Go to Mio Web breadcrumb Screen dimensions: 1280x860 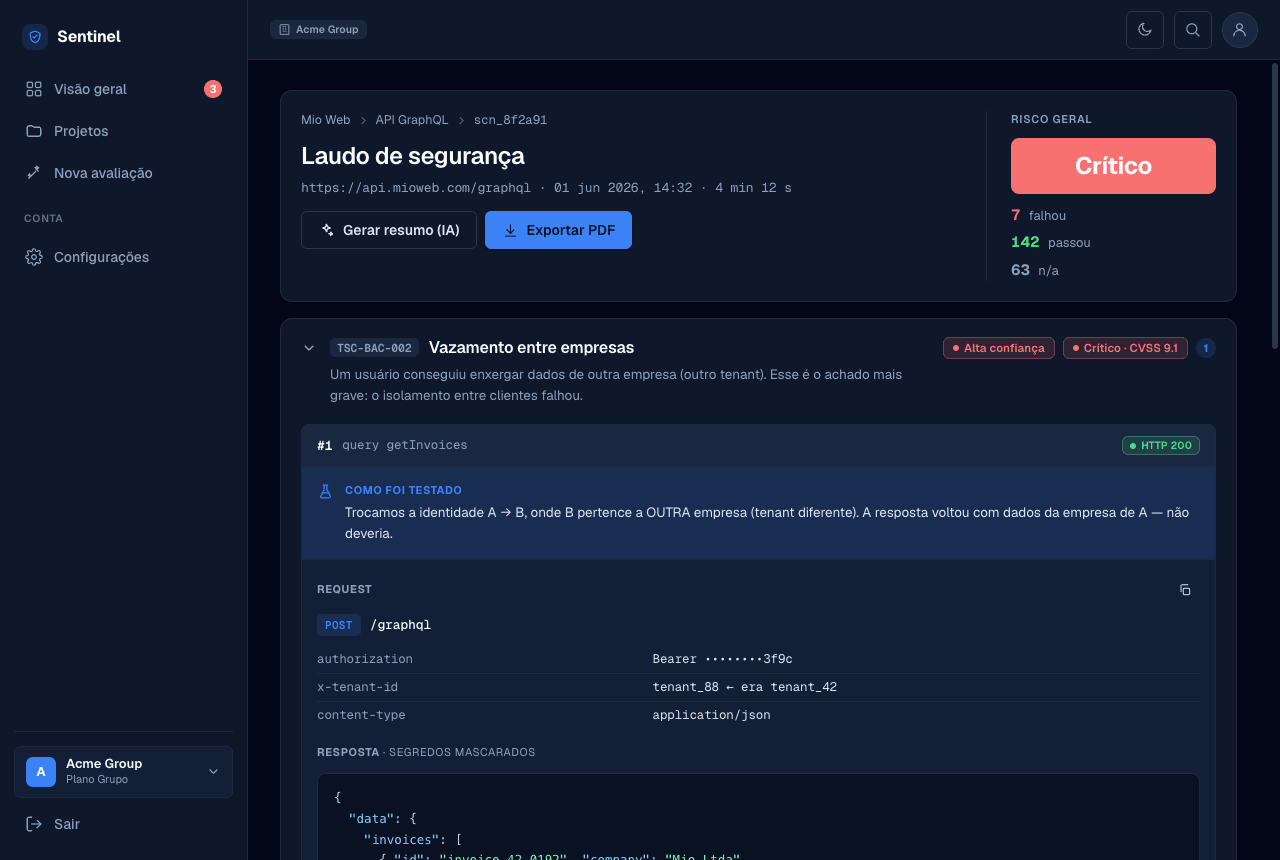click(326, 120)
